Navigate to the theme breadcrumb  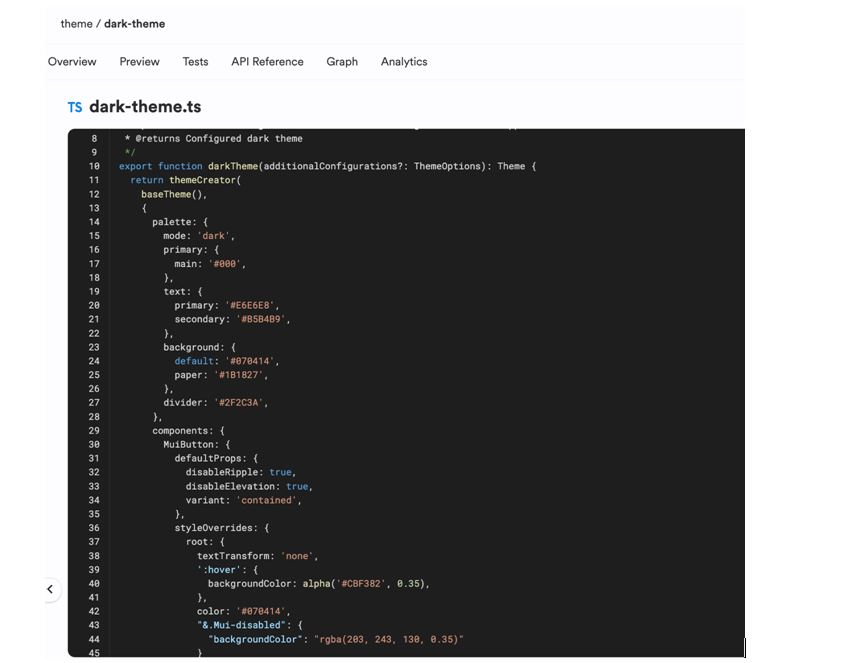[76, 24]
